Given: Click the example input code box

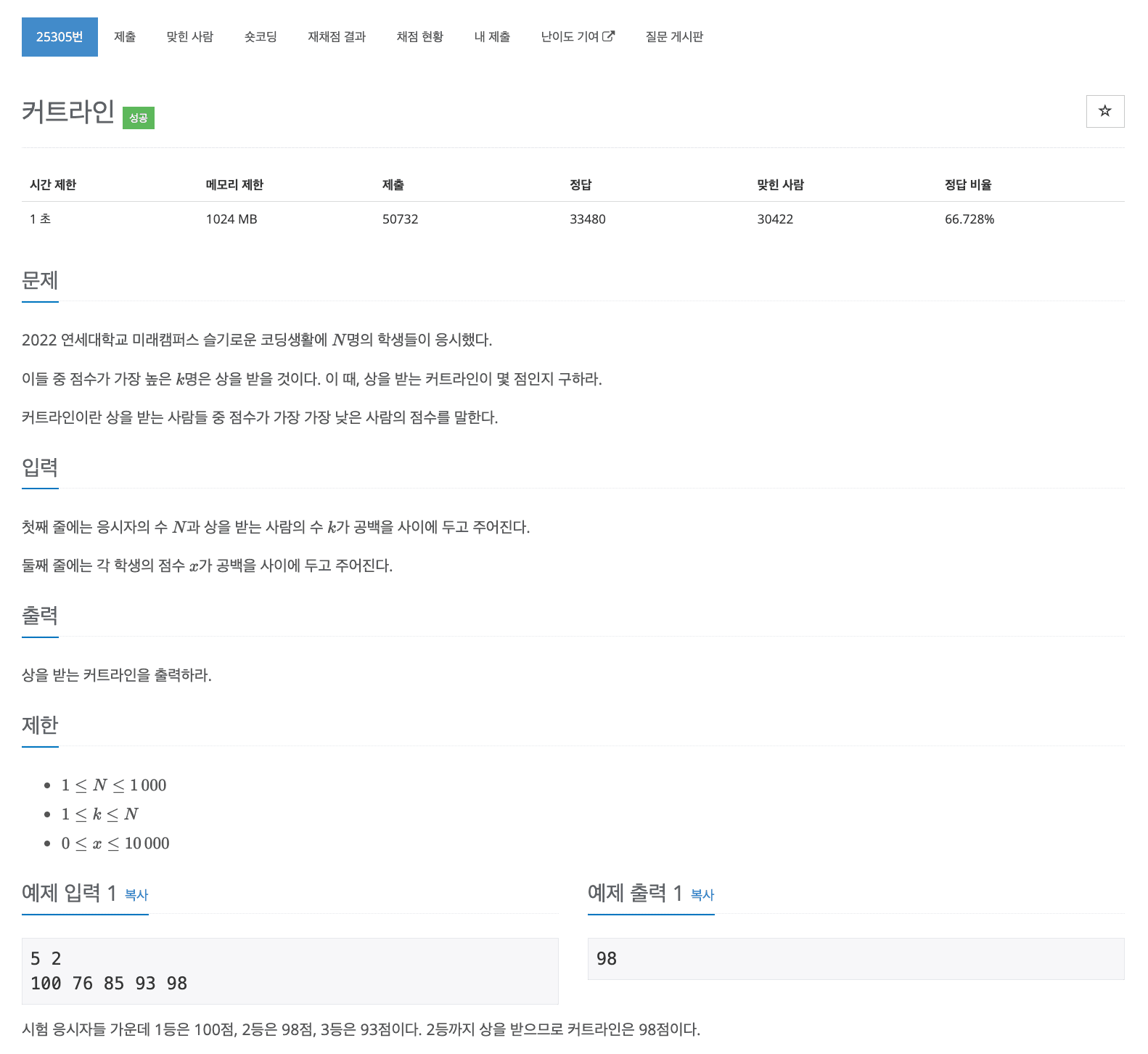Looking at the screenshot, I should pyautogui.click(x=290, y=971).
